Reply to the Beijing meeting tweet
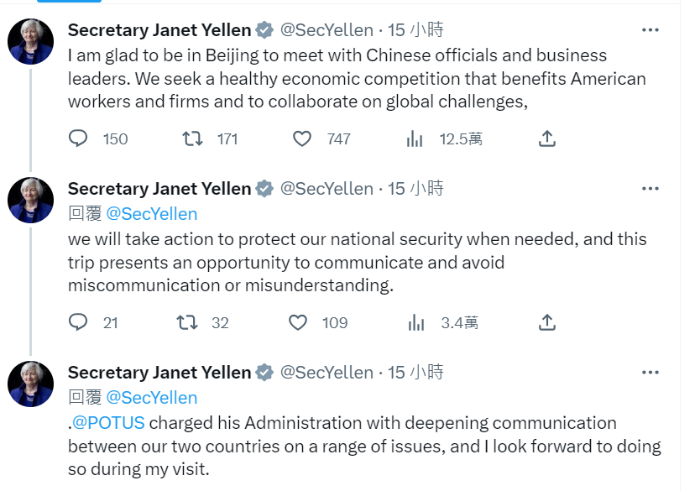Viewport: 700px width, 491px height. point(78,139)
